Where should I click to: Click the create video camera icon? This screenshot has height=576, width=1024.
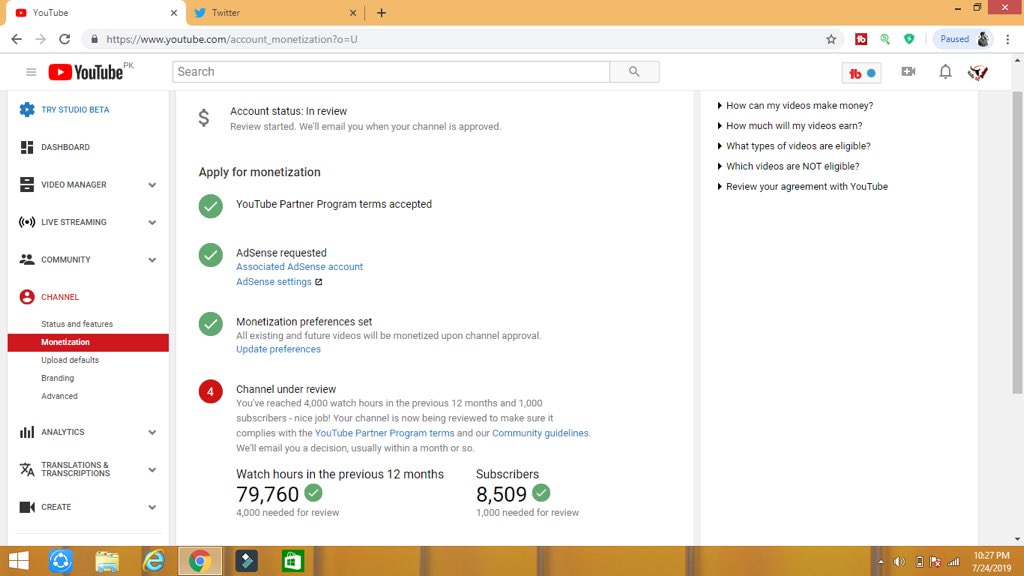[908, 72]
